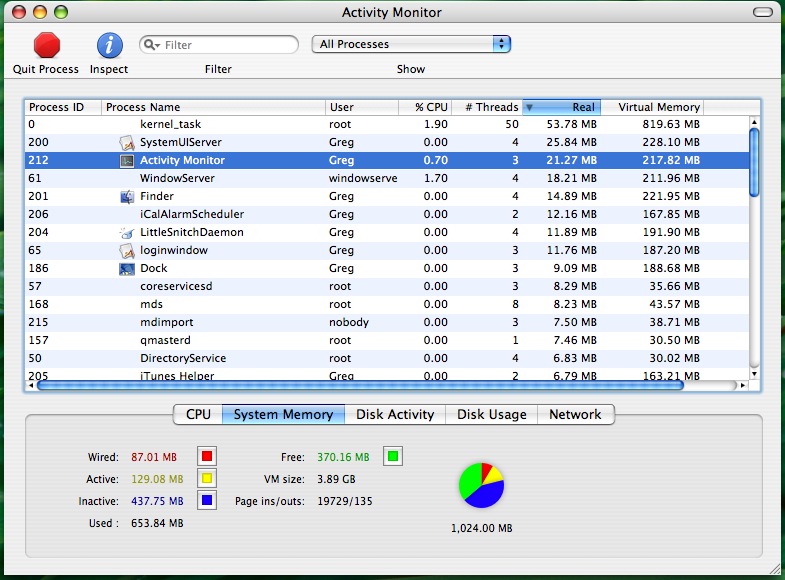This screenshot has width=785, height=580.
Task: Click the 819.63 MB virtual memory value
Action: point(671,124)
